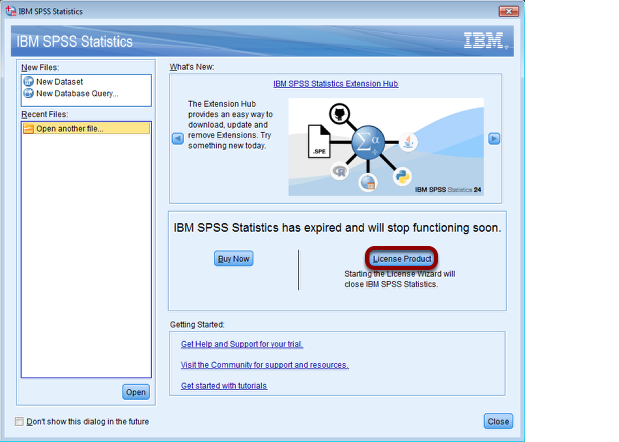Select Open another file in Recent Files

point(86,129)
